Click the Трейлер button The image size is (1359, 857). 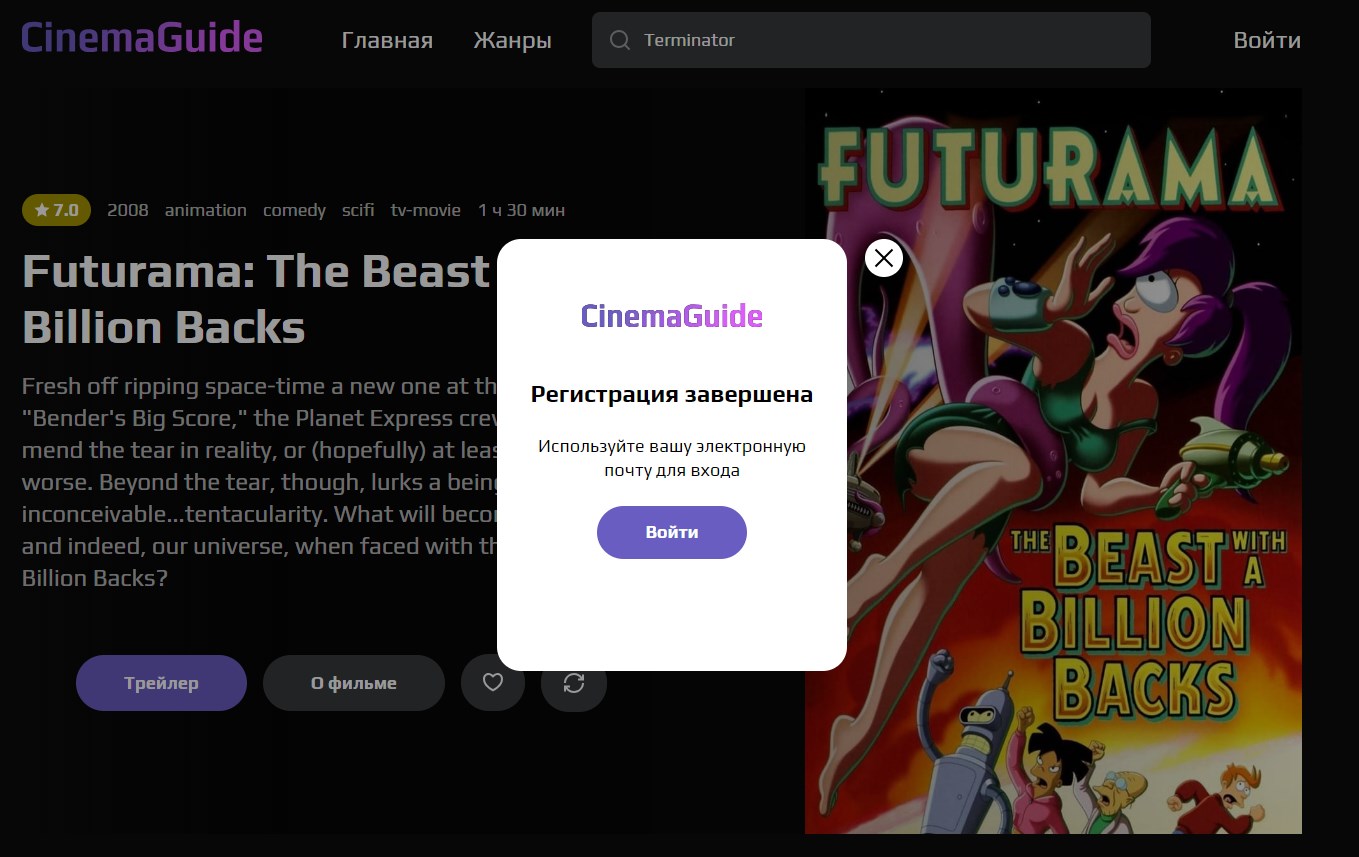click(x=161, y=683)
